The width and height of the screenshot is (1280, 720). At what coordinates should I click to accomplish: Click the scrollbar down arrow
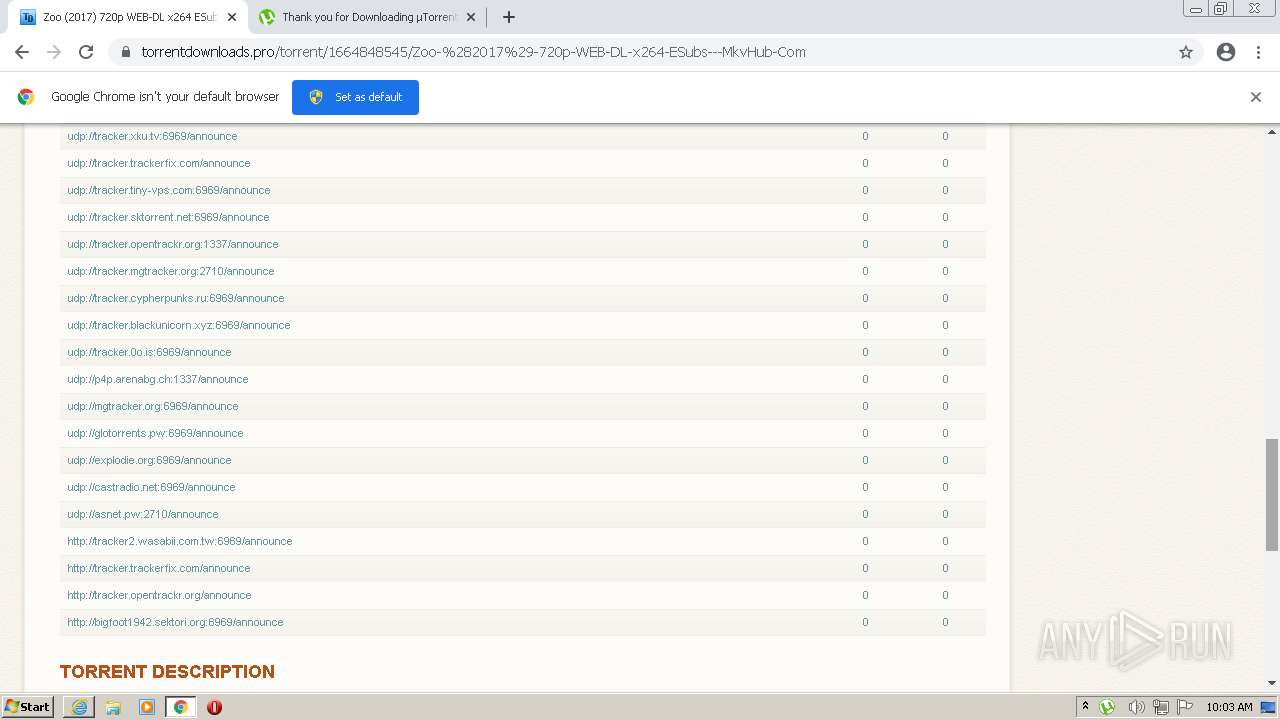click(1272, 683)
